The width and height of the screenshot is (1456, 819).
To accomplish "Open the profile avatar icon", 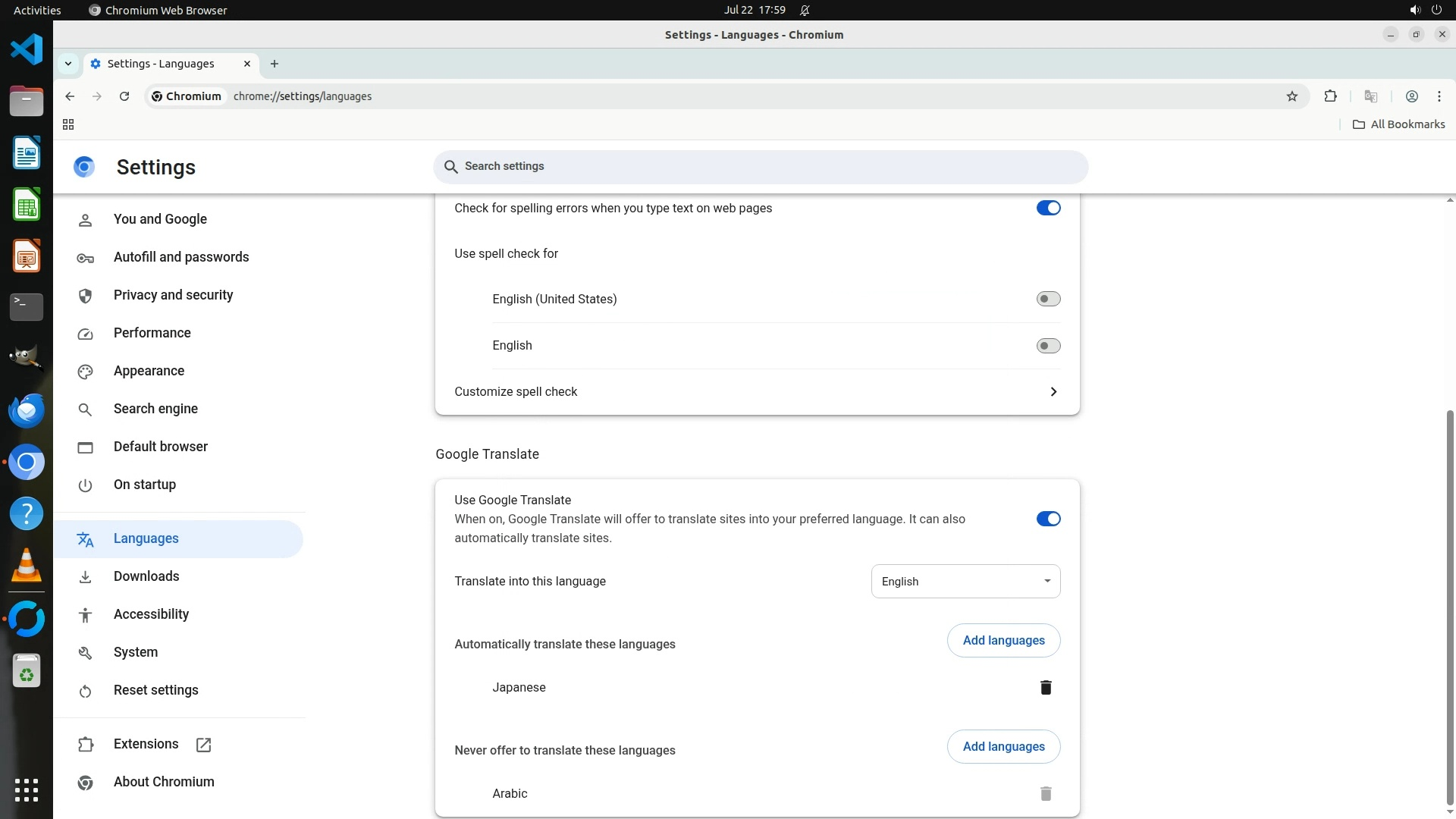I will 1411,96.
